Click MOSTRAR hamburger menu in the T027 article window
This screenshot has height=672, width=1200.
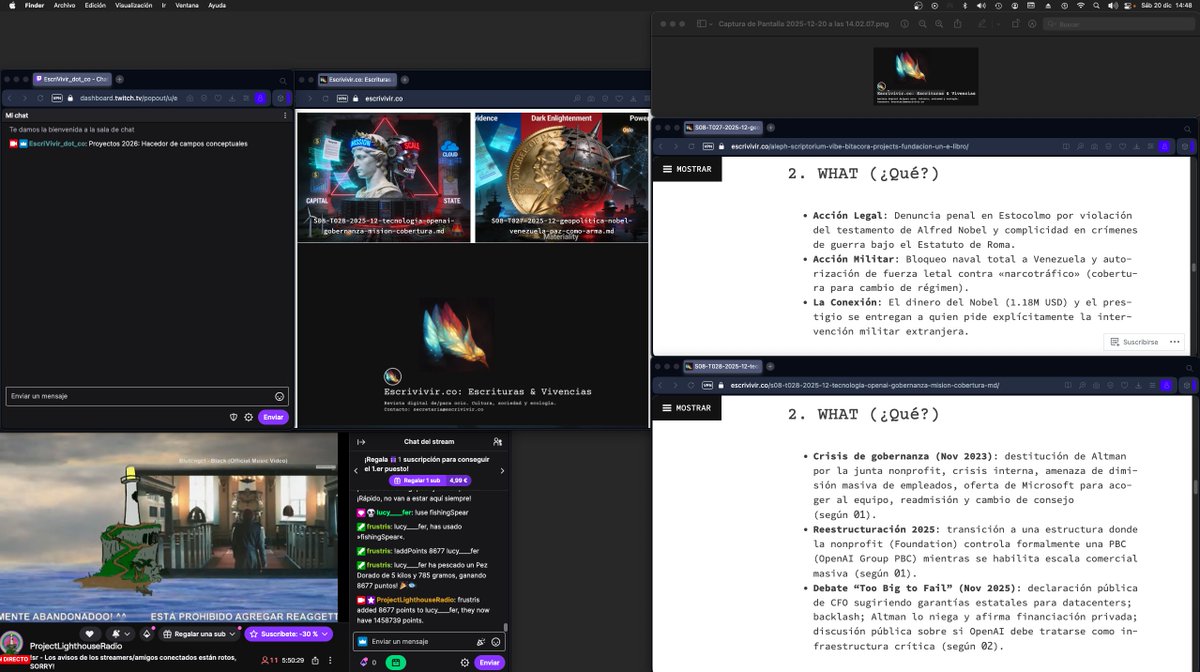687,169
